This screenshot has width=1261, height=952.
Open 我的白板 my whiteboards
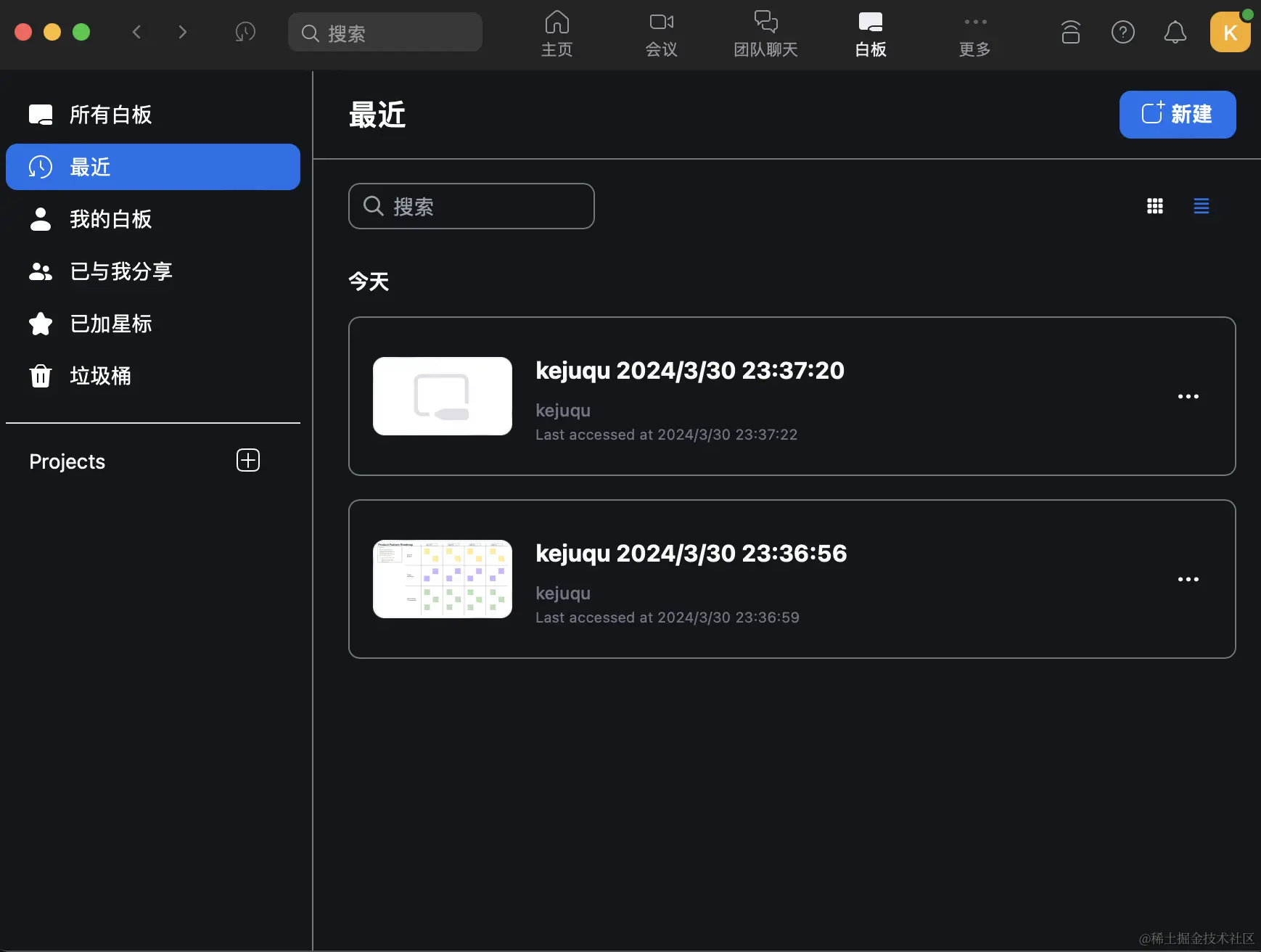tap(153, 219)
